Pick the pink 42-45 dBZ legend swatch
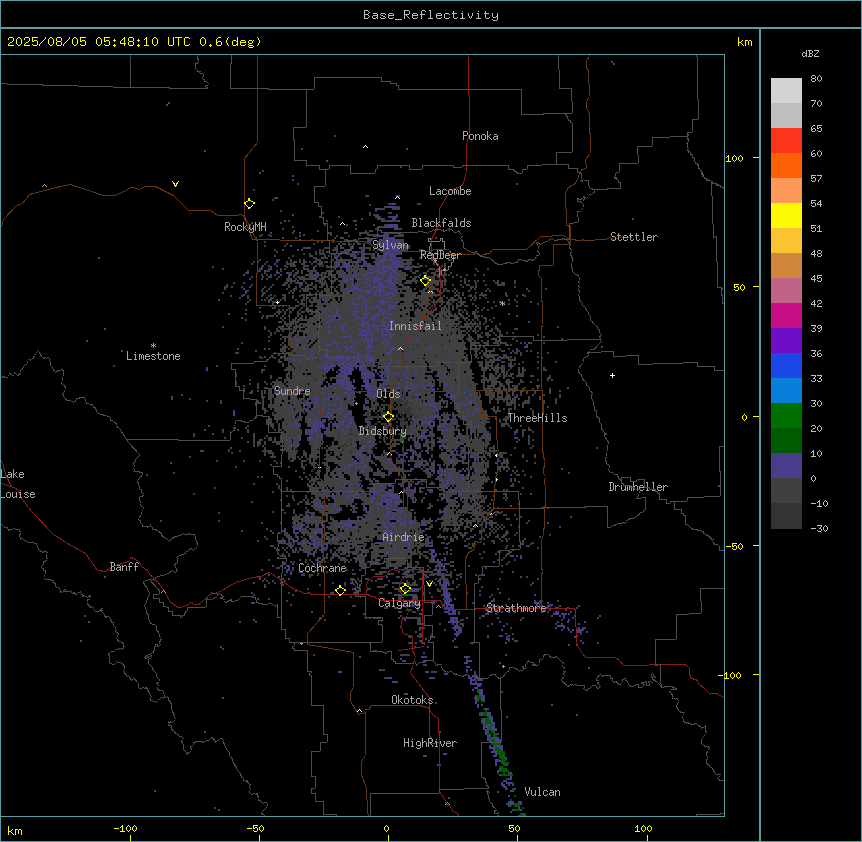Screen dimensions: 862x842 coord(786,291)
